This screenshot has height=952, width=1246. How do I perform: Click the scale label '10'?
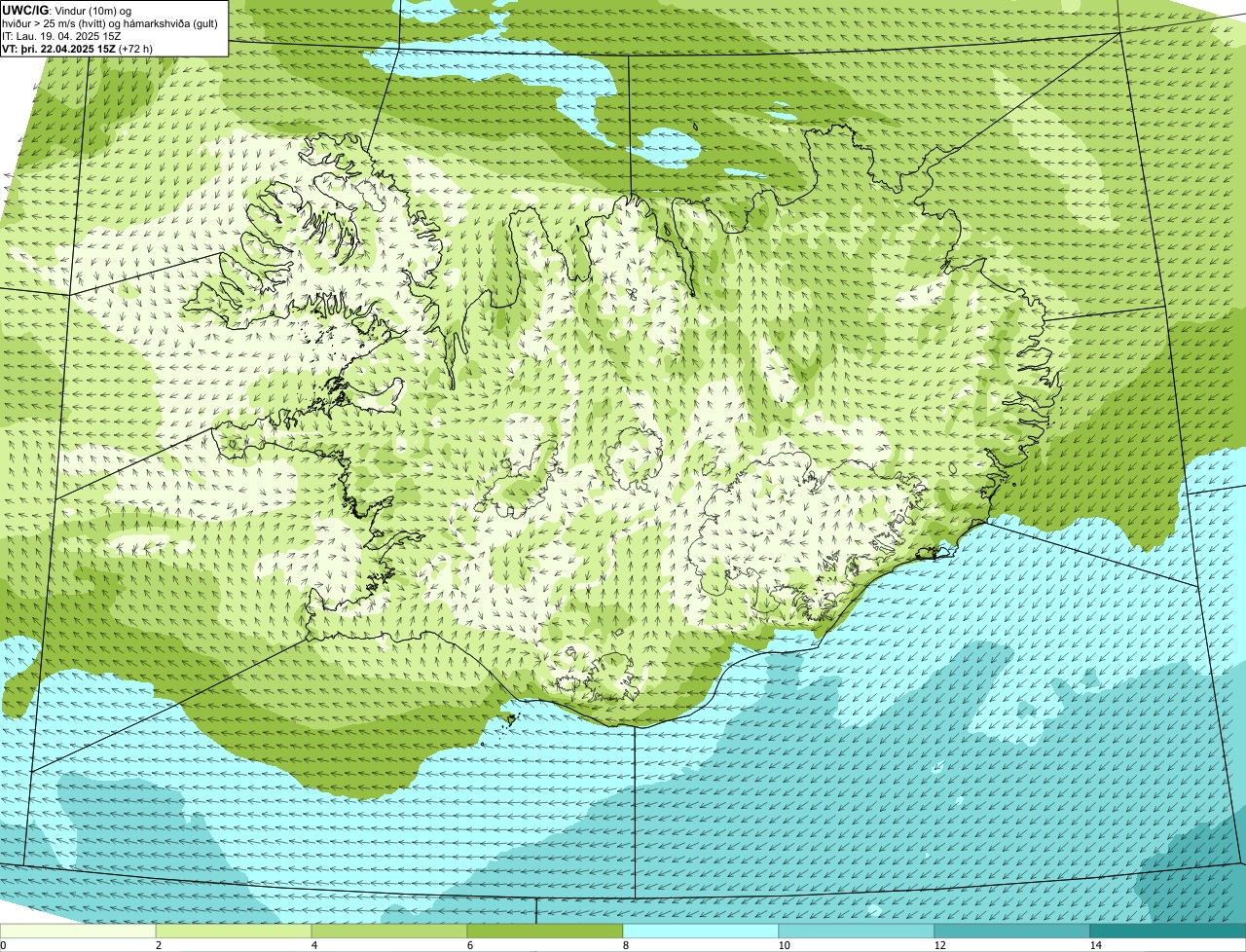click(x=783, y=945)
